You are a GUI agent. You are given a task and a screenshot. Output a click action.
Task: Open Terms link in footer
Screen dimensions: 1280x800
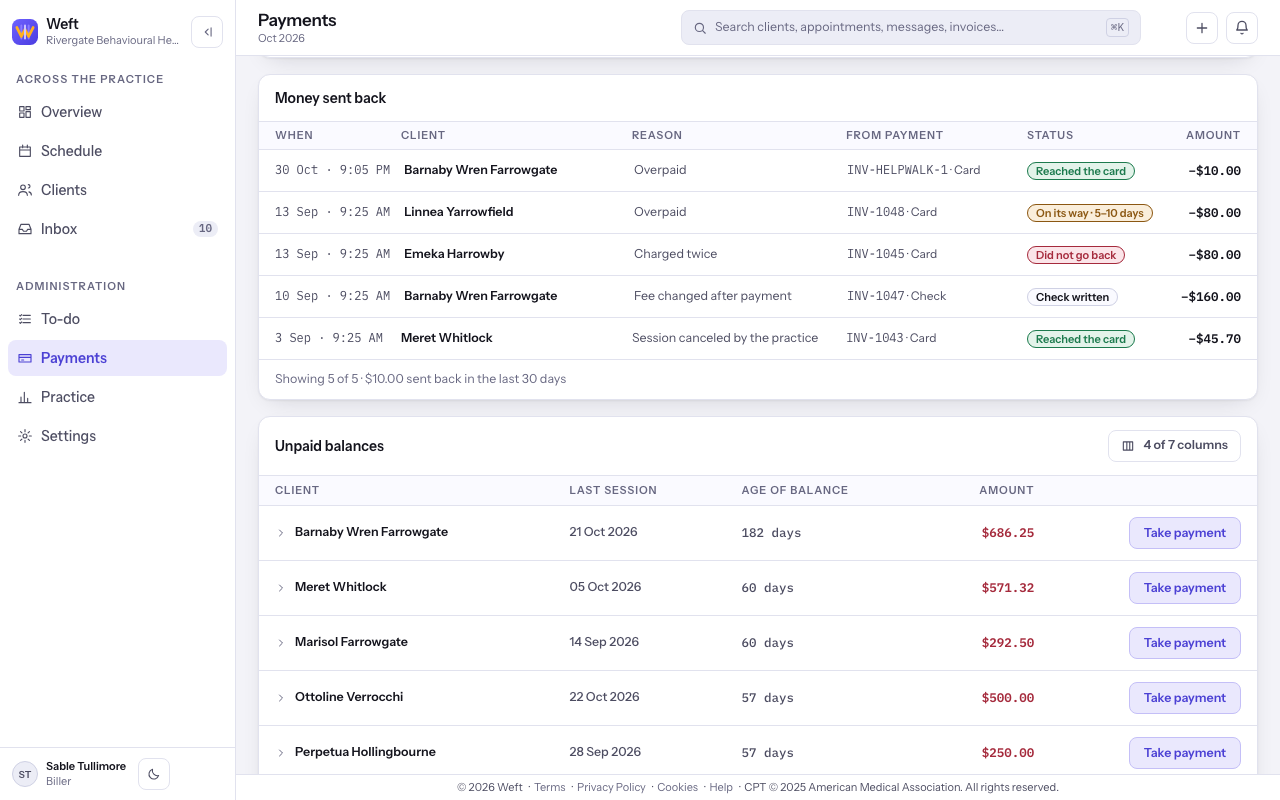coord(550,787)
